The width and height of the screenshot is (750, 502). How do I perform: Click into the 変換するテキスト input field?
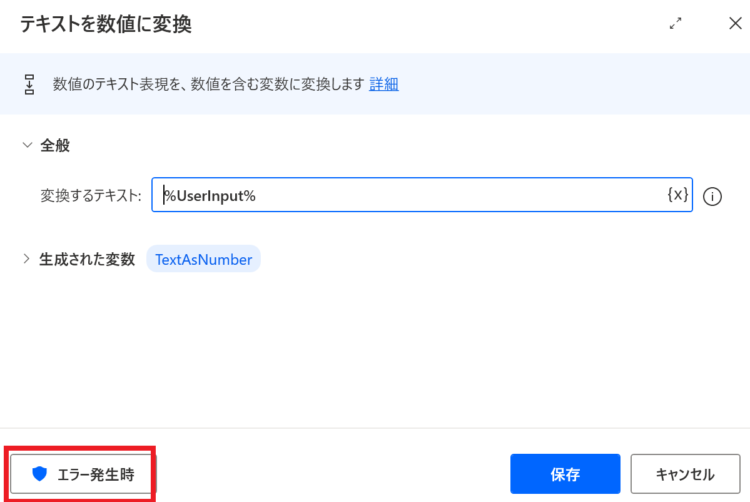422,195
